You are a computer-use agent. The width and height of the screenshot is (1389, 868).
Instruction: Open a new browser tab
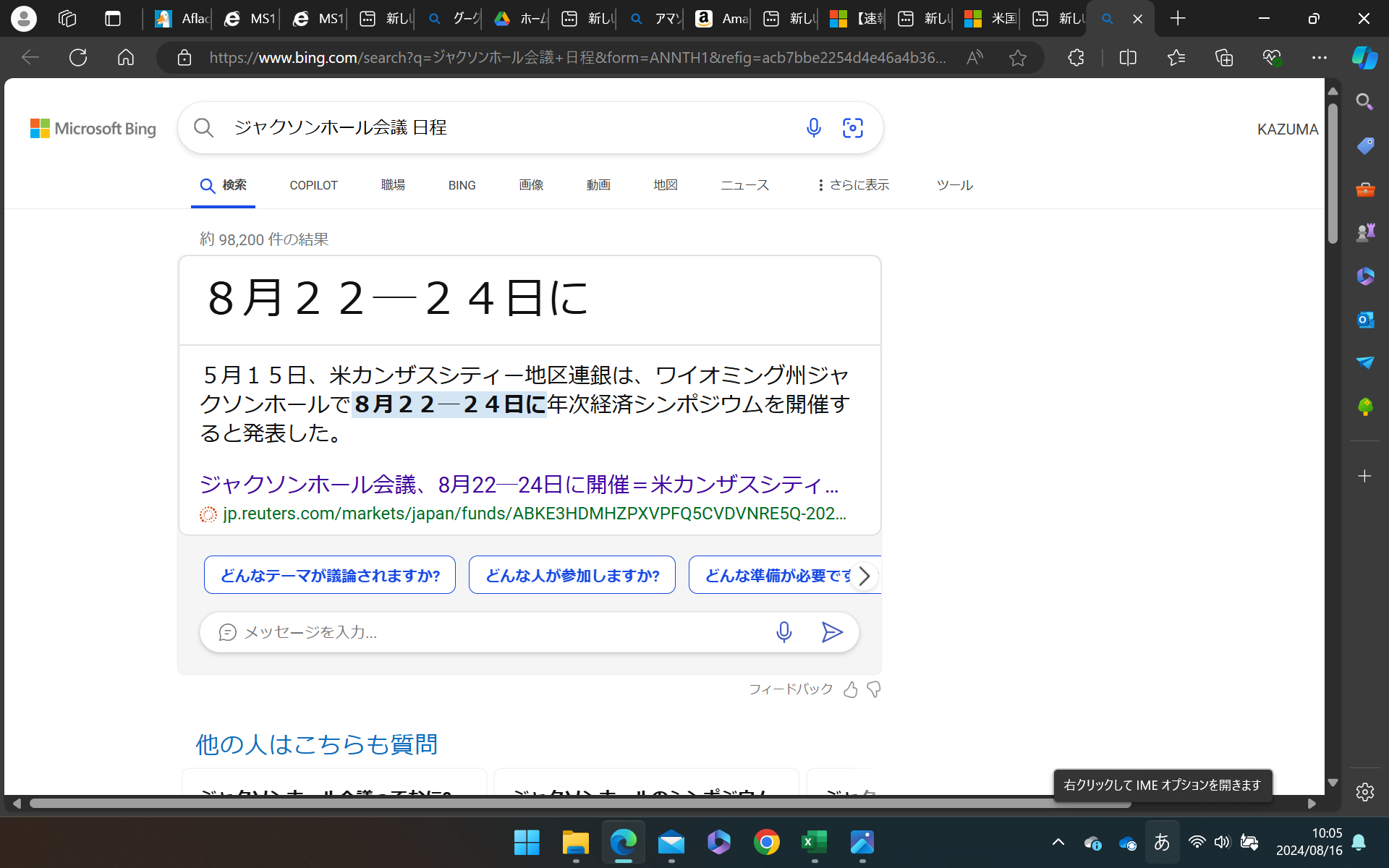1178,19
